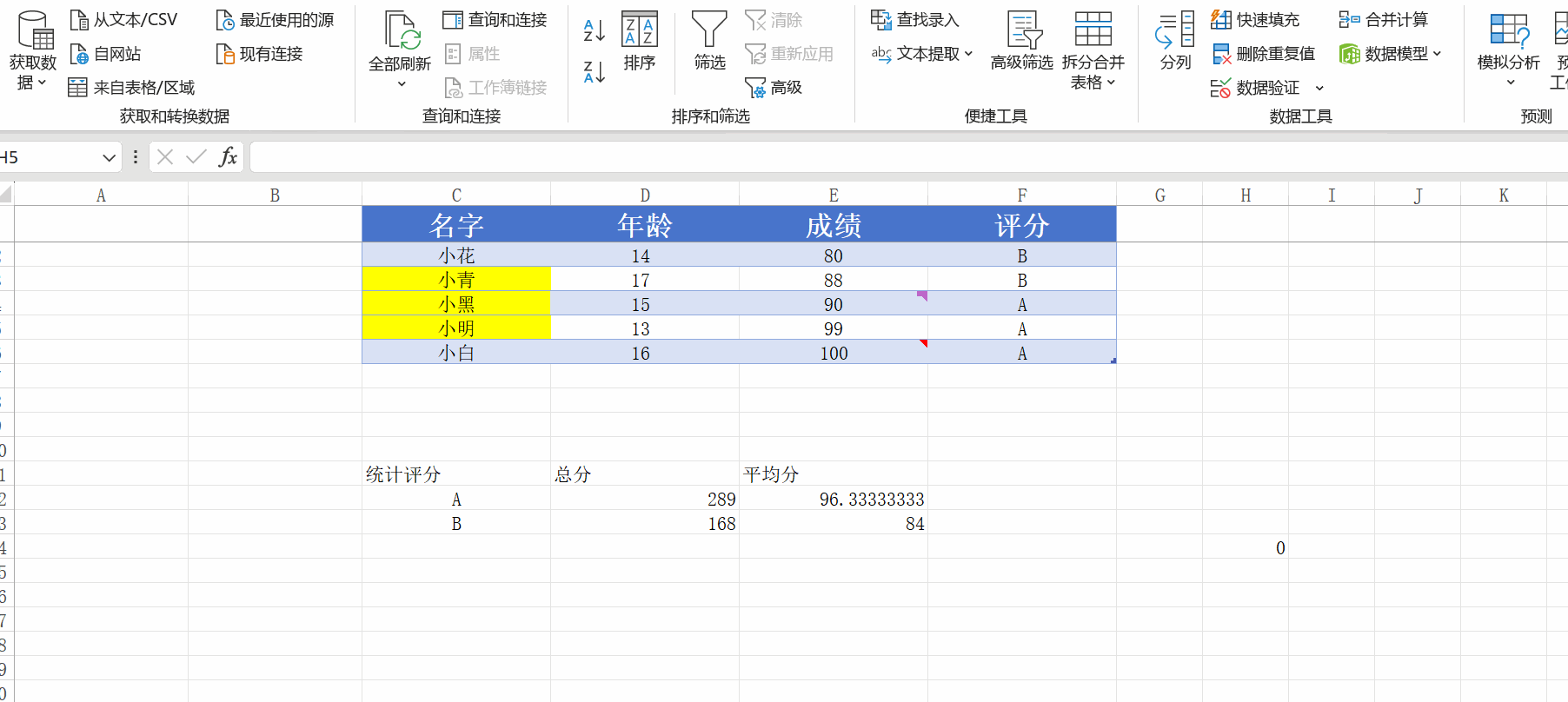Click the fx insert function icon
Viewport: 1568px width, 702px height.
(228, 157)
